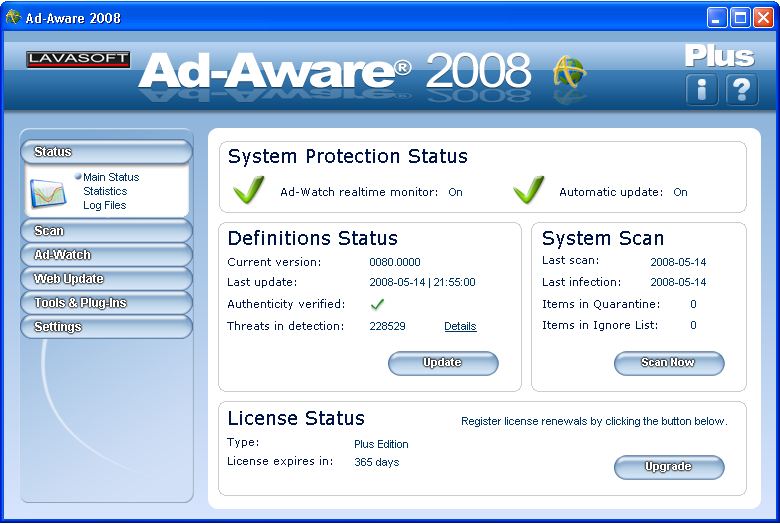Minimize the Ad-Aware 2008 window
Screen dimensions: 780x524
716,18
